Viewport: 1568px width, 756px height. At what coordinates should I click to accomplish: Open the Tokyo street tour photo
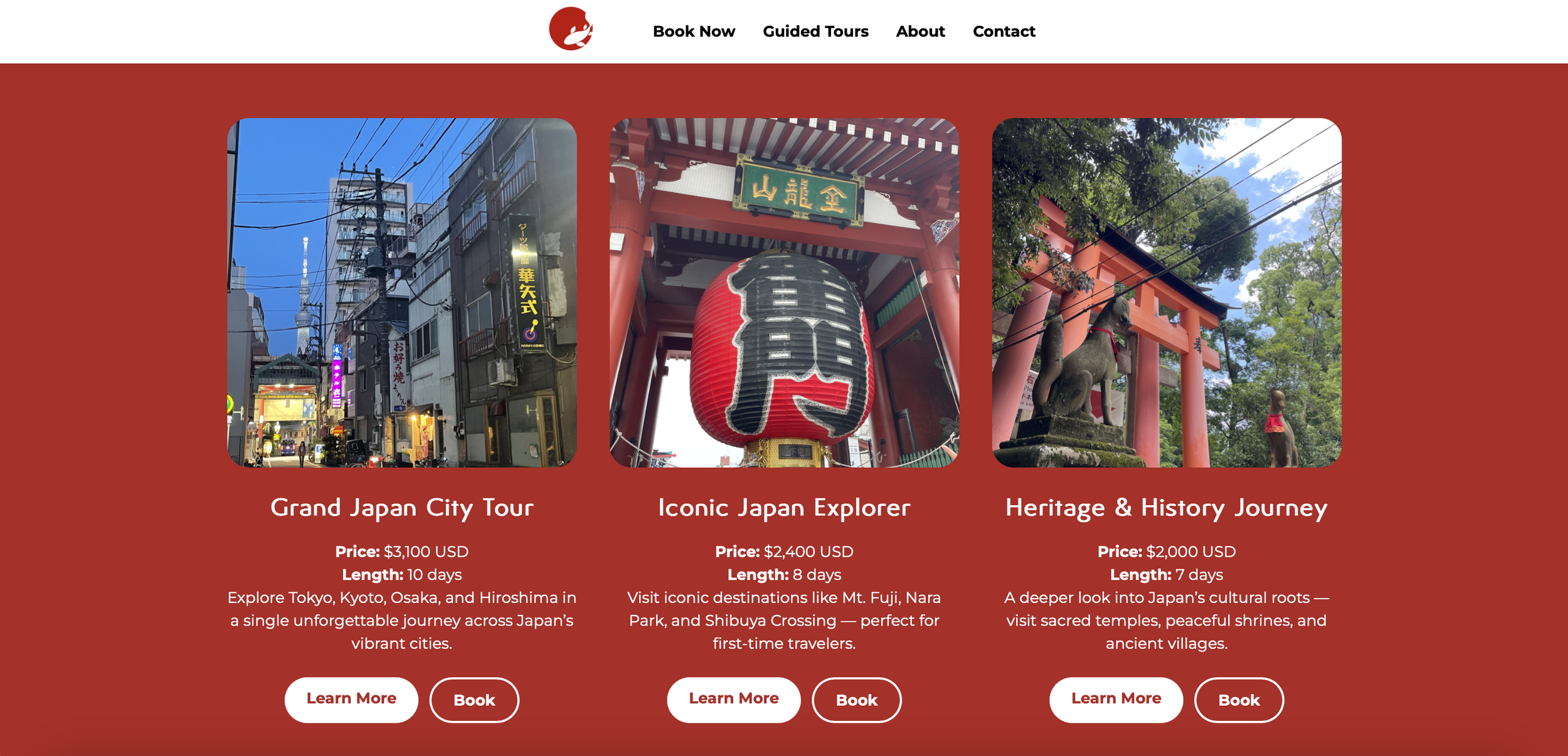[401, 293]
